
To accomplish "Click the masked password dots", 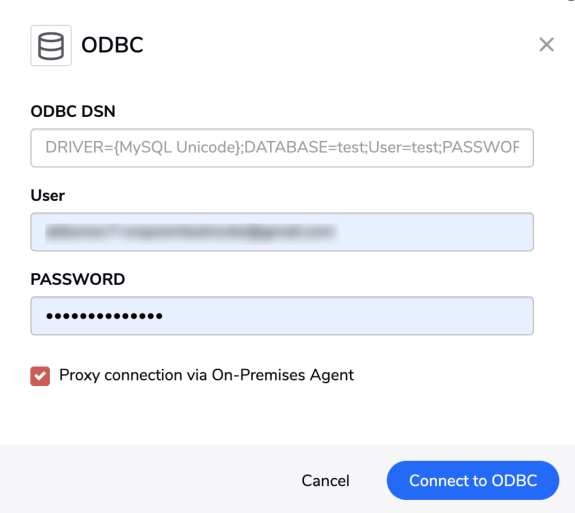I will 104,316.
